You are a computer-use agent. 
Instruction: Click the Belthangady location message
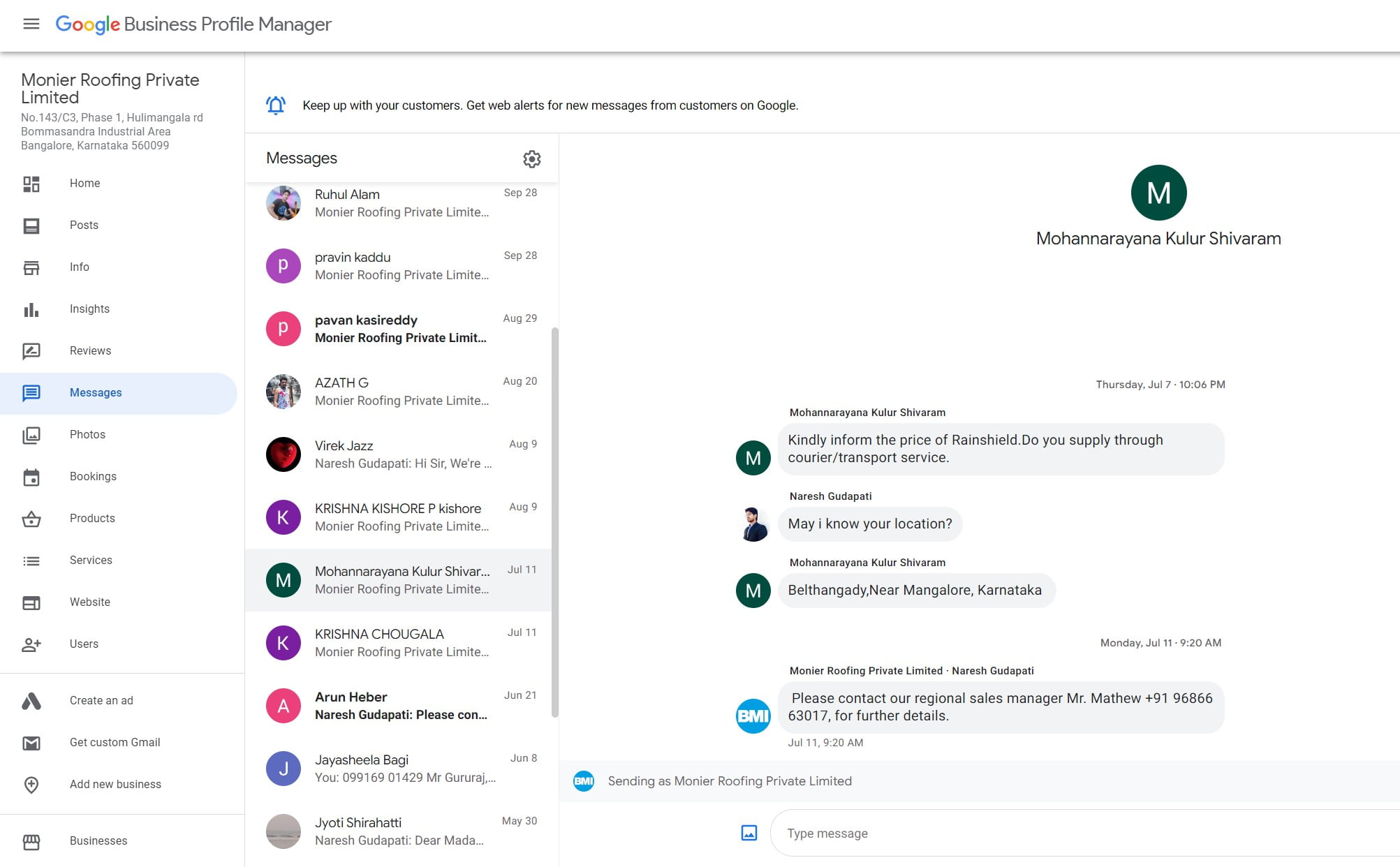[x=916, y=591]
